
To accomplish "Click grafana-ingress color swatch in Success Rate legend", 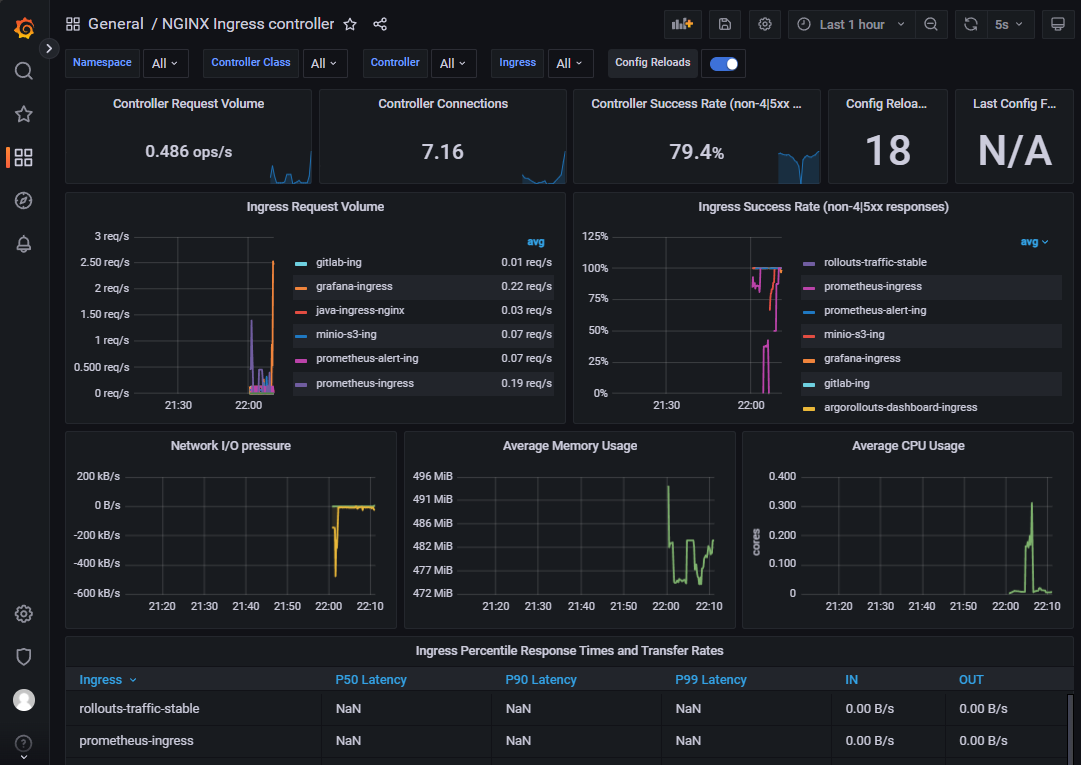I will tap(809, 360).
